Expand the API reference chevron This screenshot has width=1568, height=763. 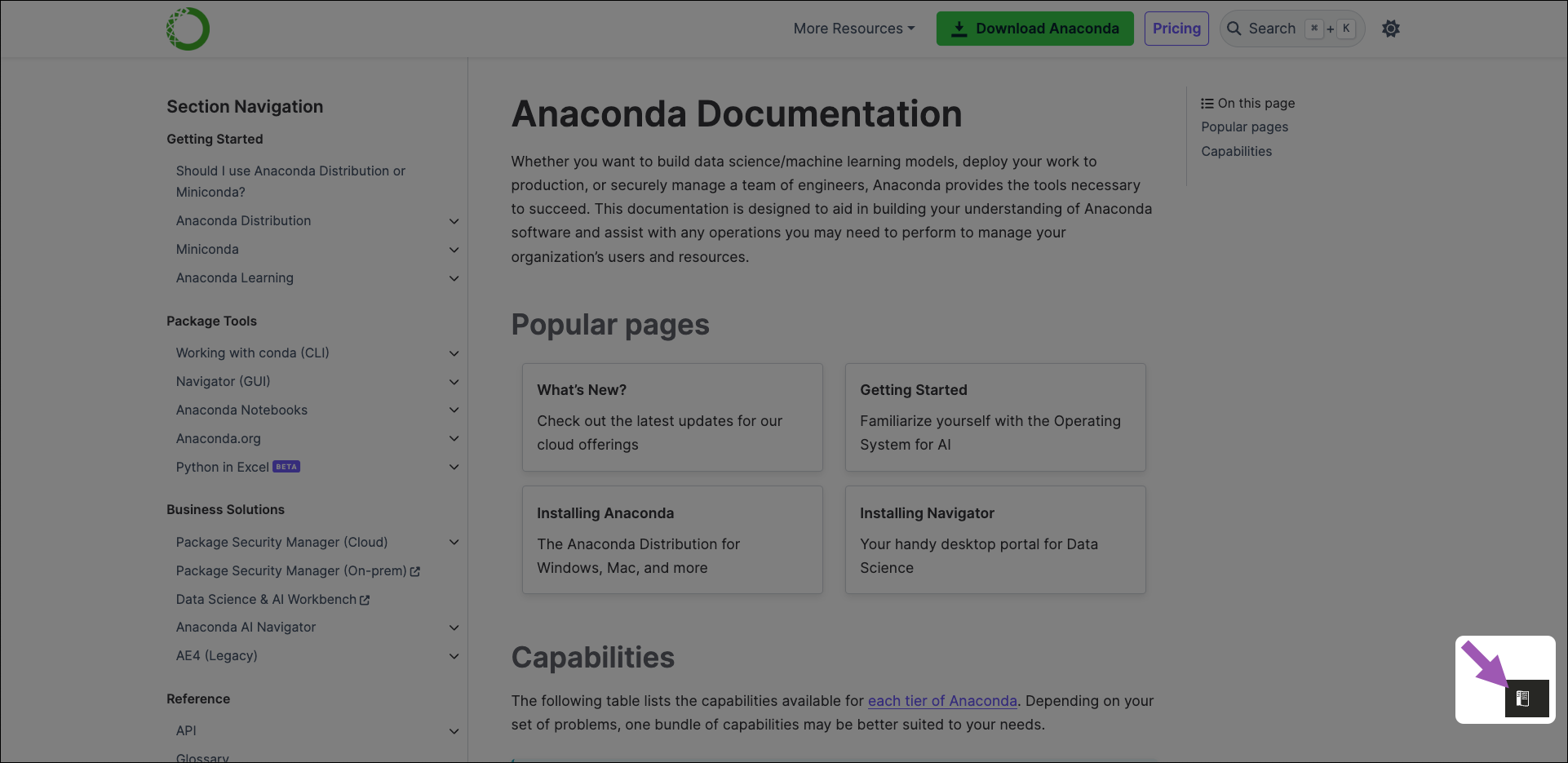pyautogui.click(x=454, y=731)
